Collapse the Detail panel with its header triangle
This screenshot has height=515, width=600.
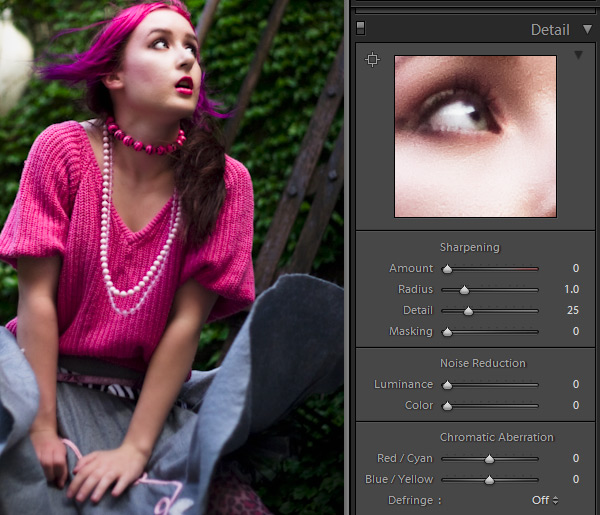coord(587,29)
